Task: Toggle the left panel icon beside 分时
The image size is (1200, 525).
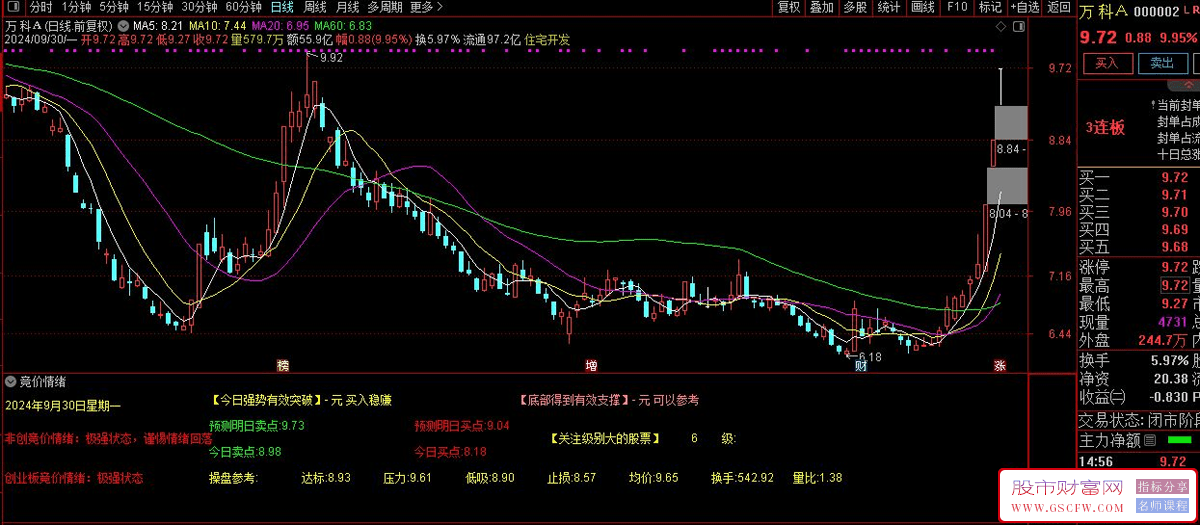Action: tap(15, 7)
